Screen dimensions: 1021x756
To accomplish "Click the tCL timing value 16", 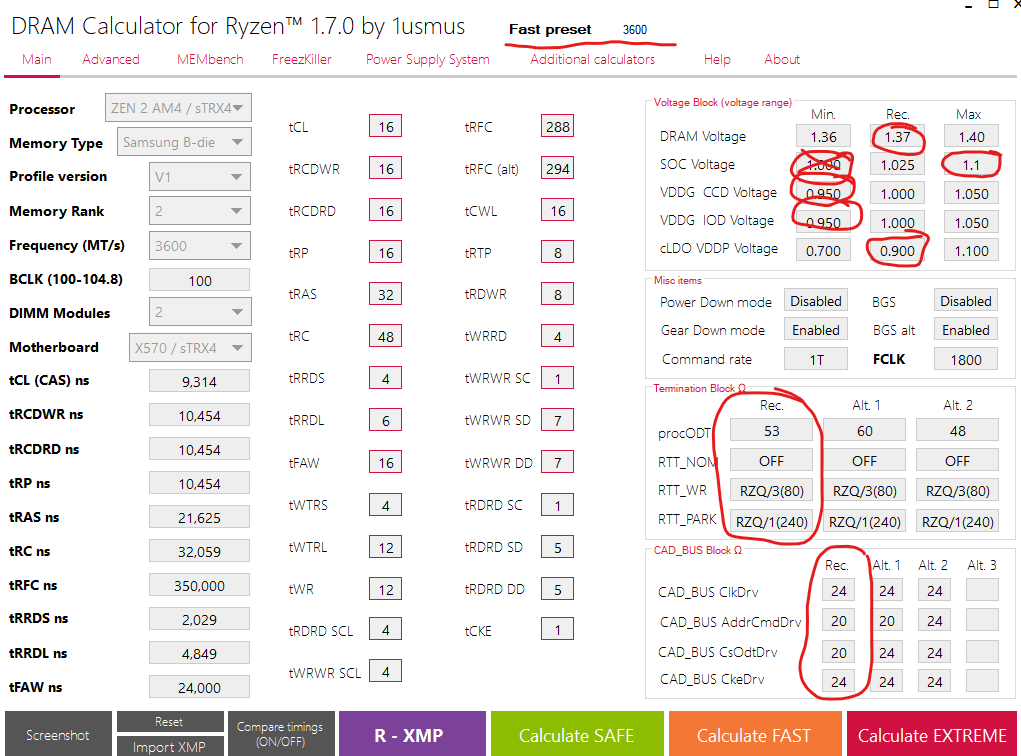I will tap(385, 126).
